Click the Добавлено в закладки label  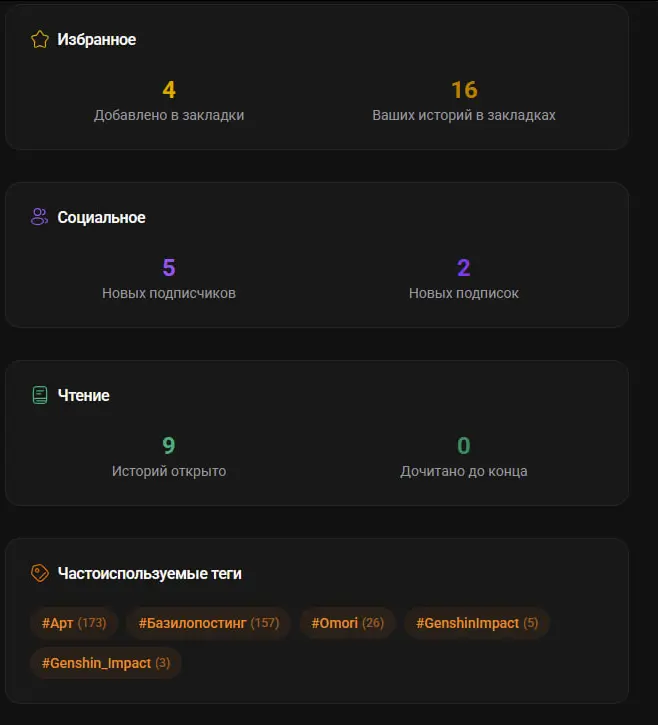pos(169,115)
